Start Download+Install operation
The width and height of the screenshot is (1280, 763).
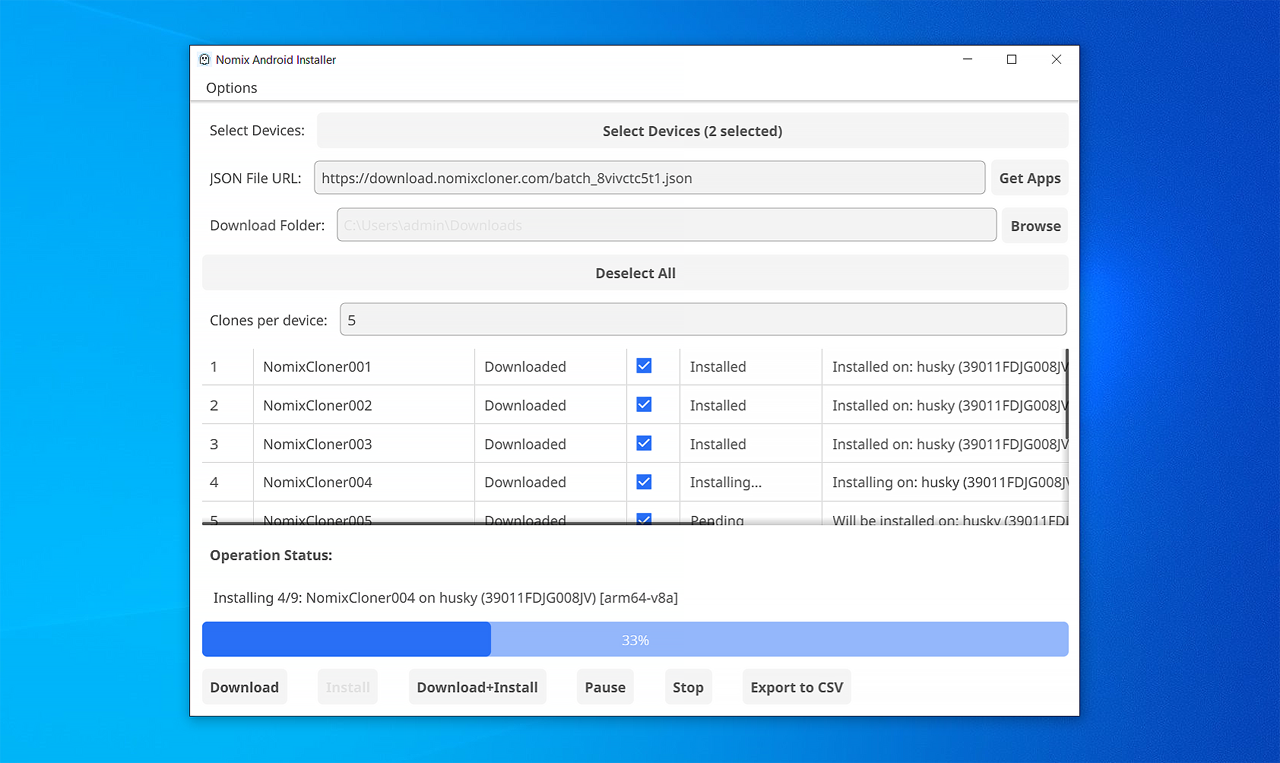(x=477, y=687)
